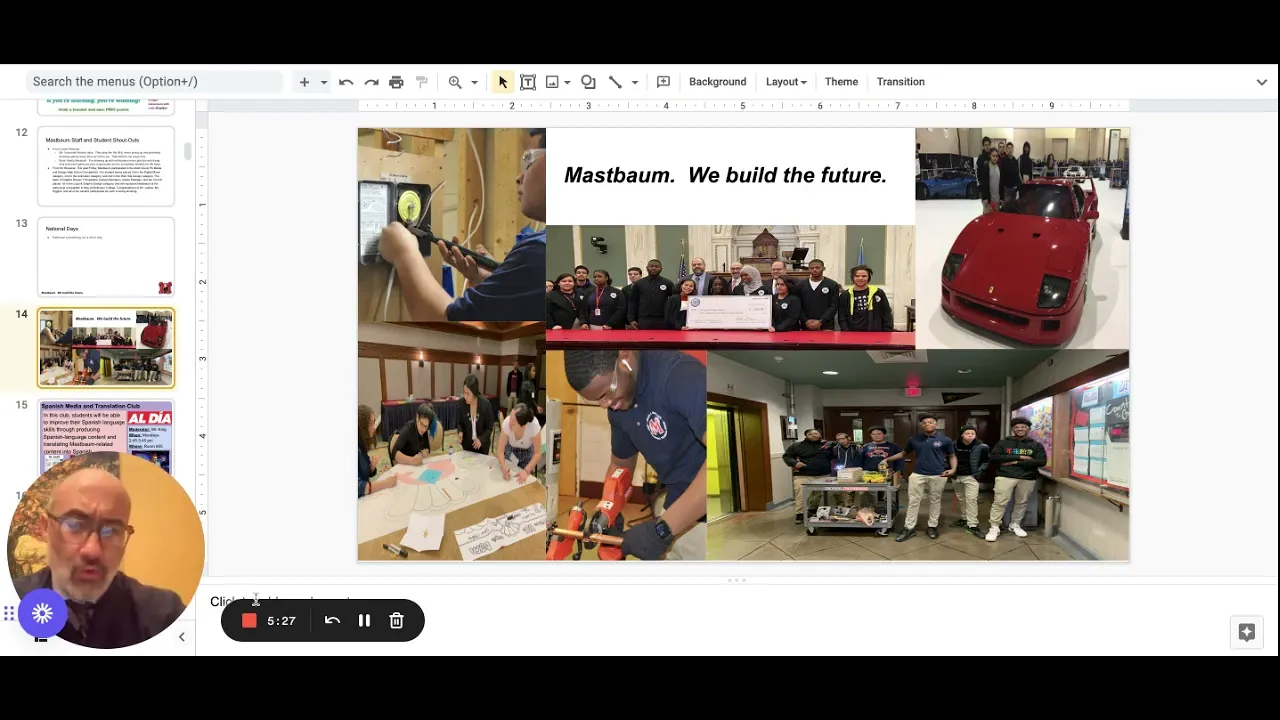Stop recording with the red square button
This screenshot has height=720, width=1280.
249,621
